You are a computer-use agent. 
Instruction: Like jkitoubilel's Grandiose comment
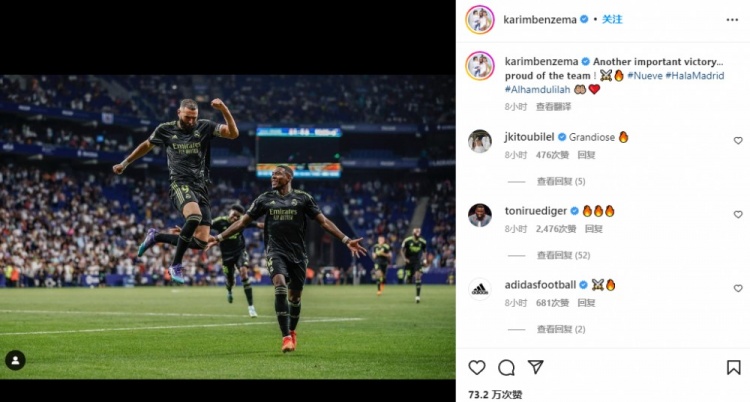pos(738,141)
